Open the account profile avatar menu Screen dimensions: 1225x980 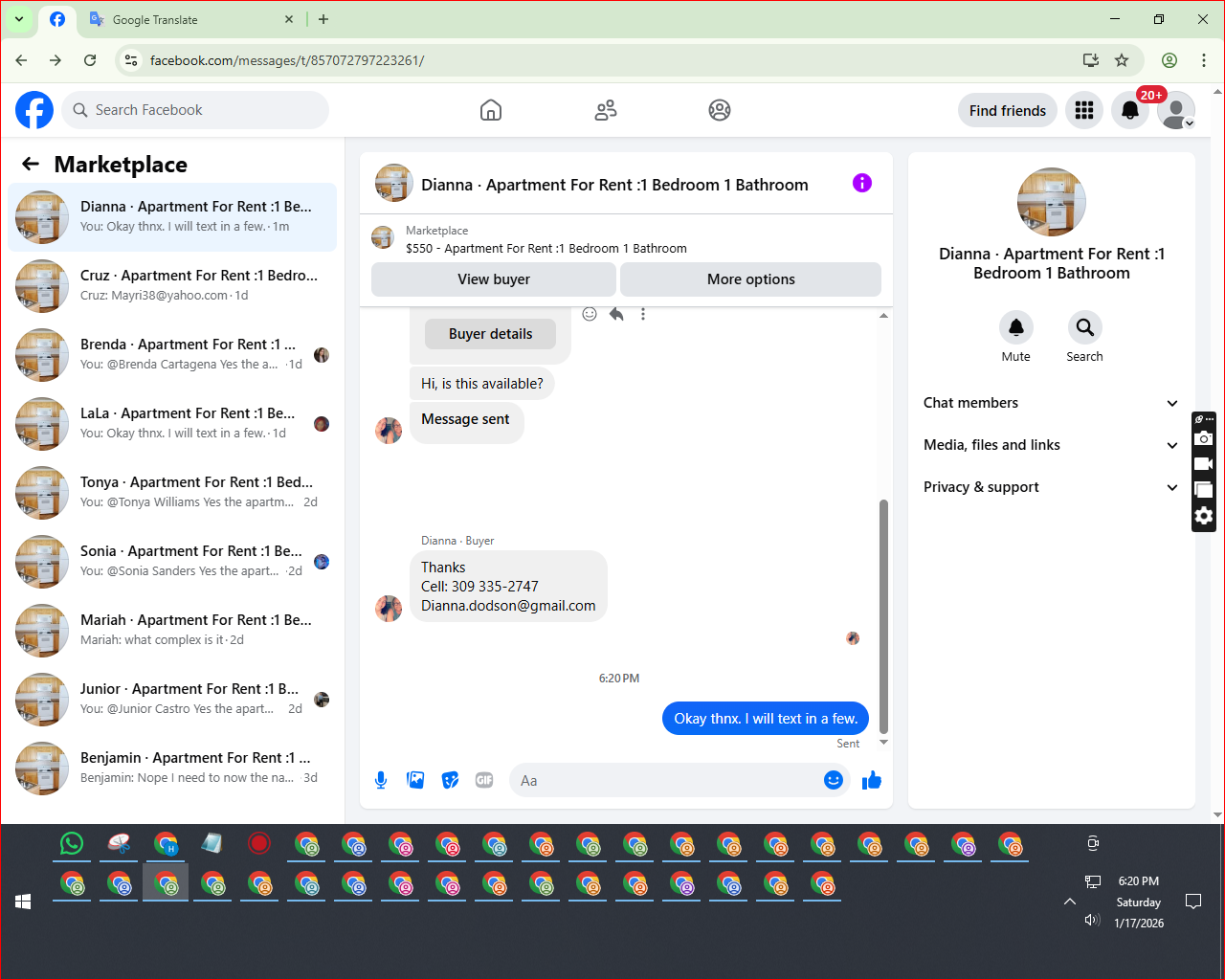[x=1176, y=110]
